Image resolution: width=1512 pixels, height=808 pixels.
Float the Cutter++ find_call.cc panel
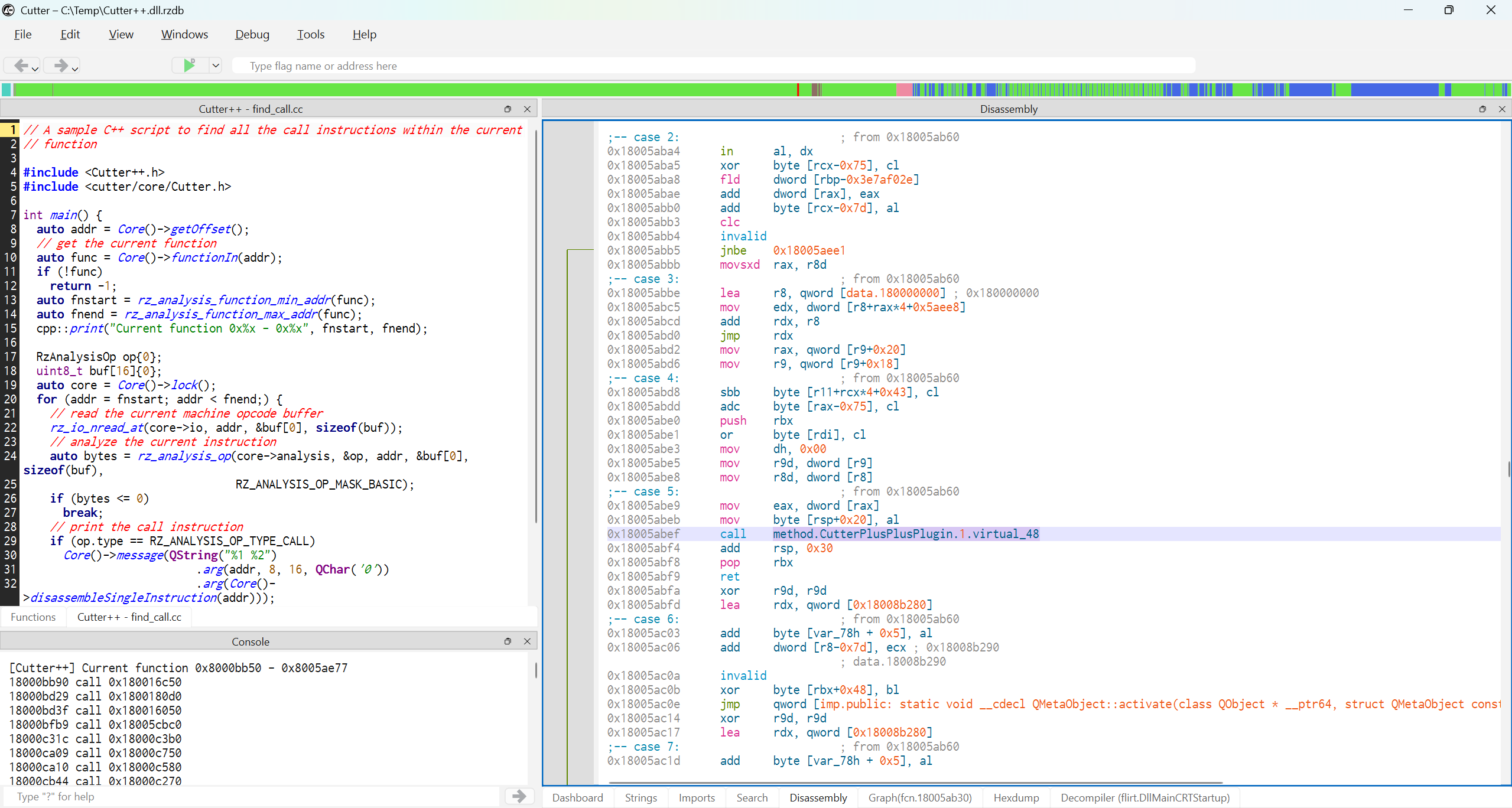tap(508, 109)
